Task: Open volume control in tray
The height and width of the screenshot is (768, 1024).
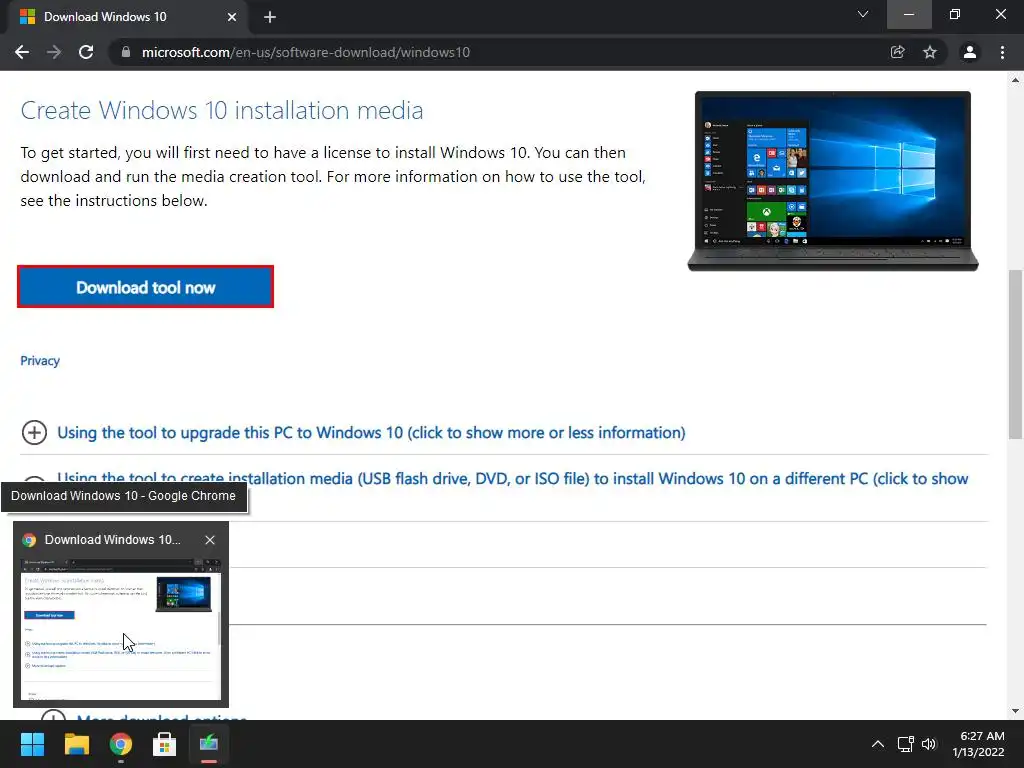Action: pos(929,744)
